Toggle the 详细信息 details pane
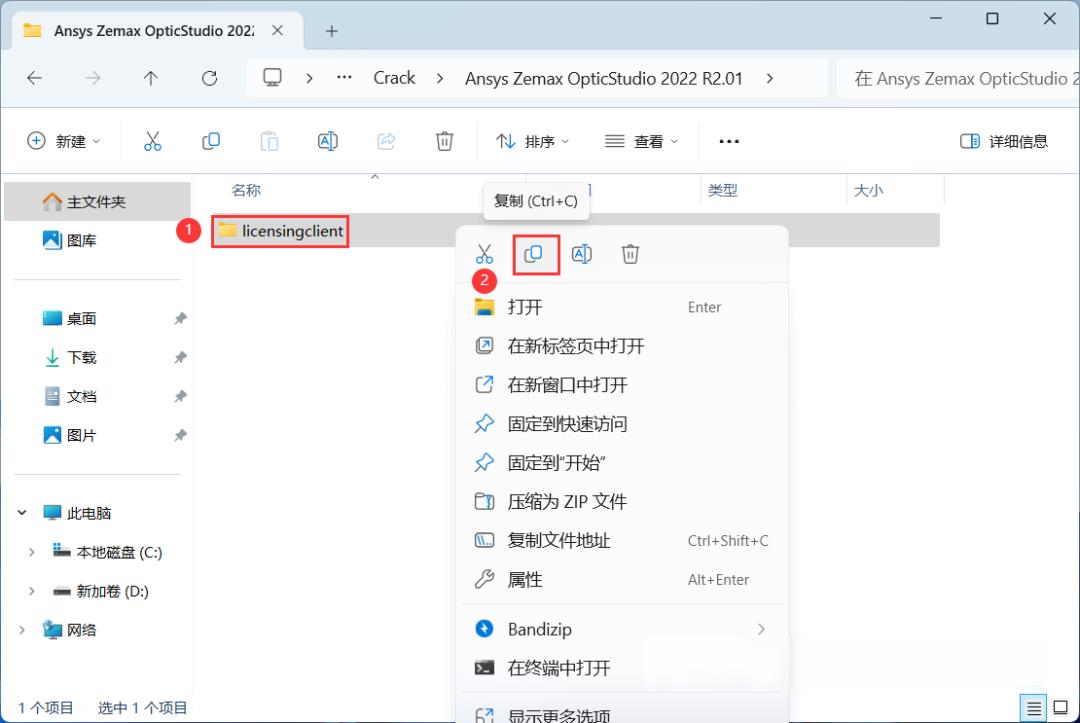 point(1004,141)
